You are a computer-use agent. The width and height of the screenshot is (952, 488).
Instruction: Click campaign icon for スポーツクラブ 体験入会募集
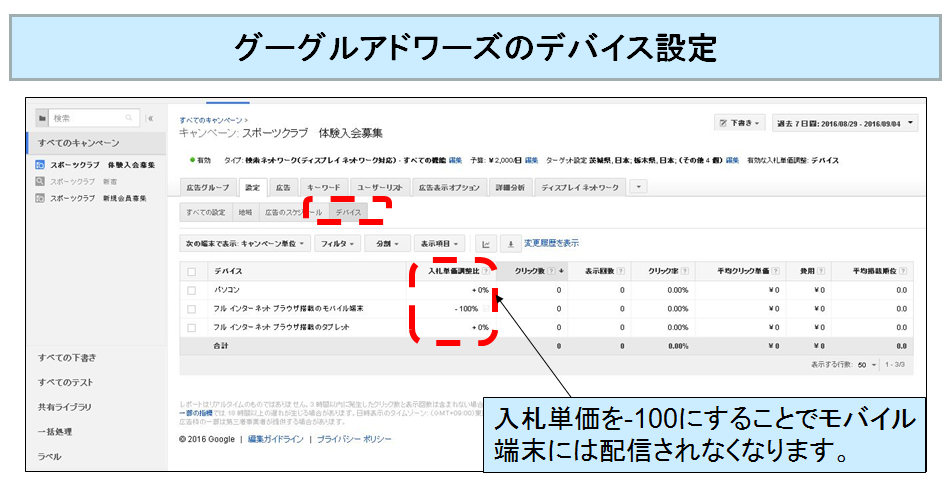coord(40,164)
